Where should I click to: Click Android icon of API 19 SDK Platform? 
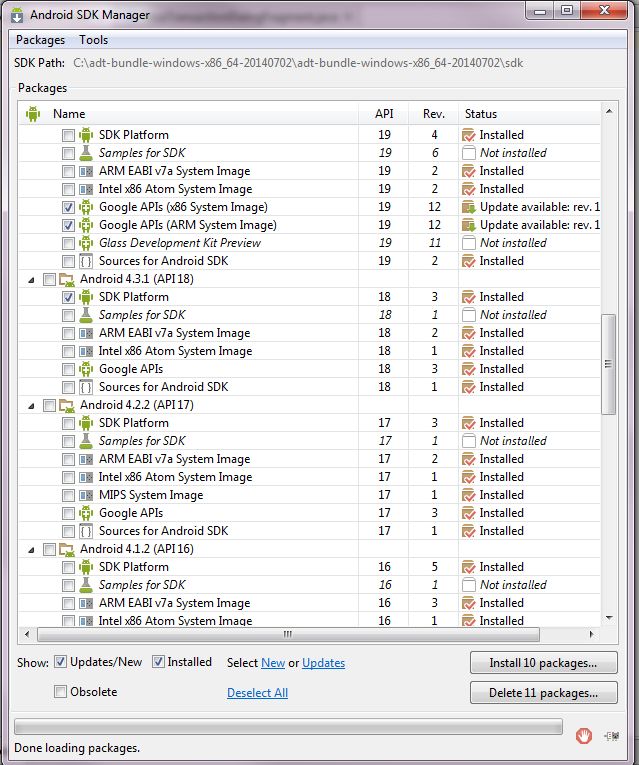(86, 135)
